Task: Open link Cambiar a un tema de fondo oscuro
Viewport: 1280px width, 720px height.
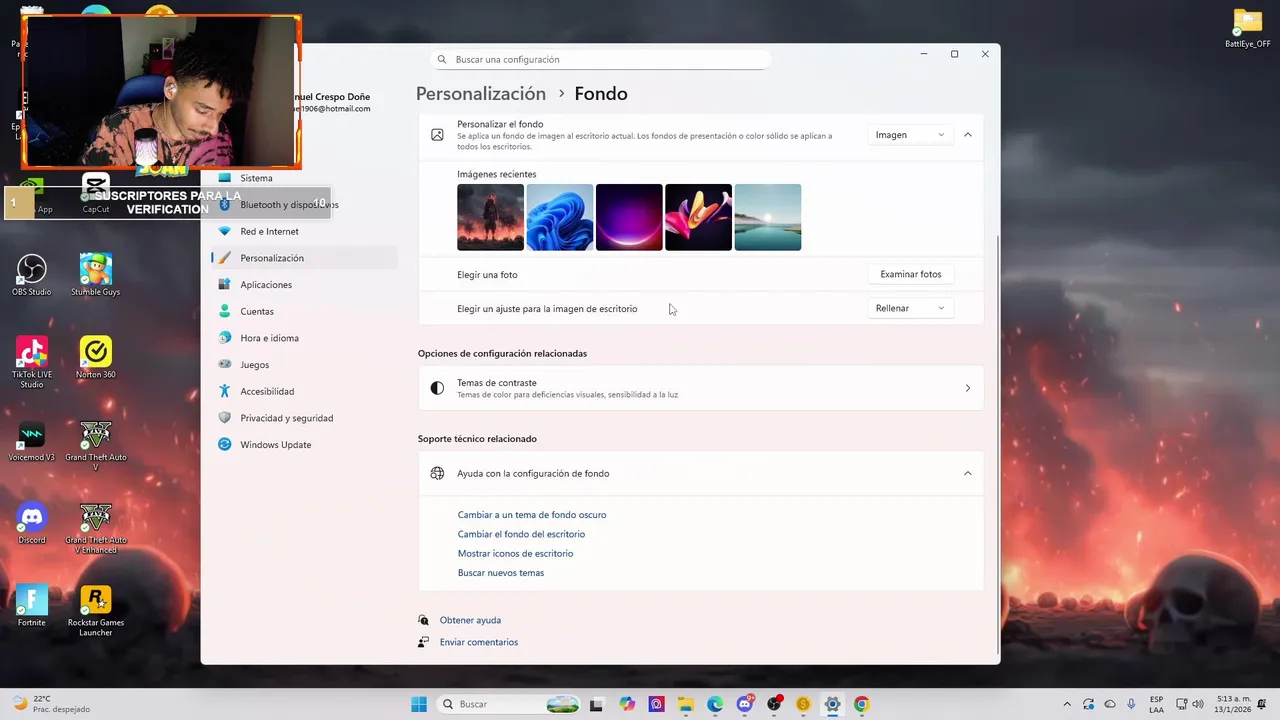Action: [532, 515]
